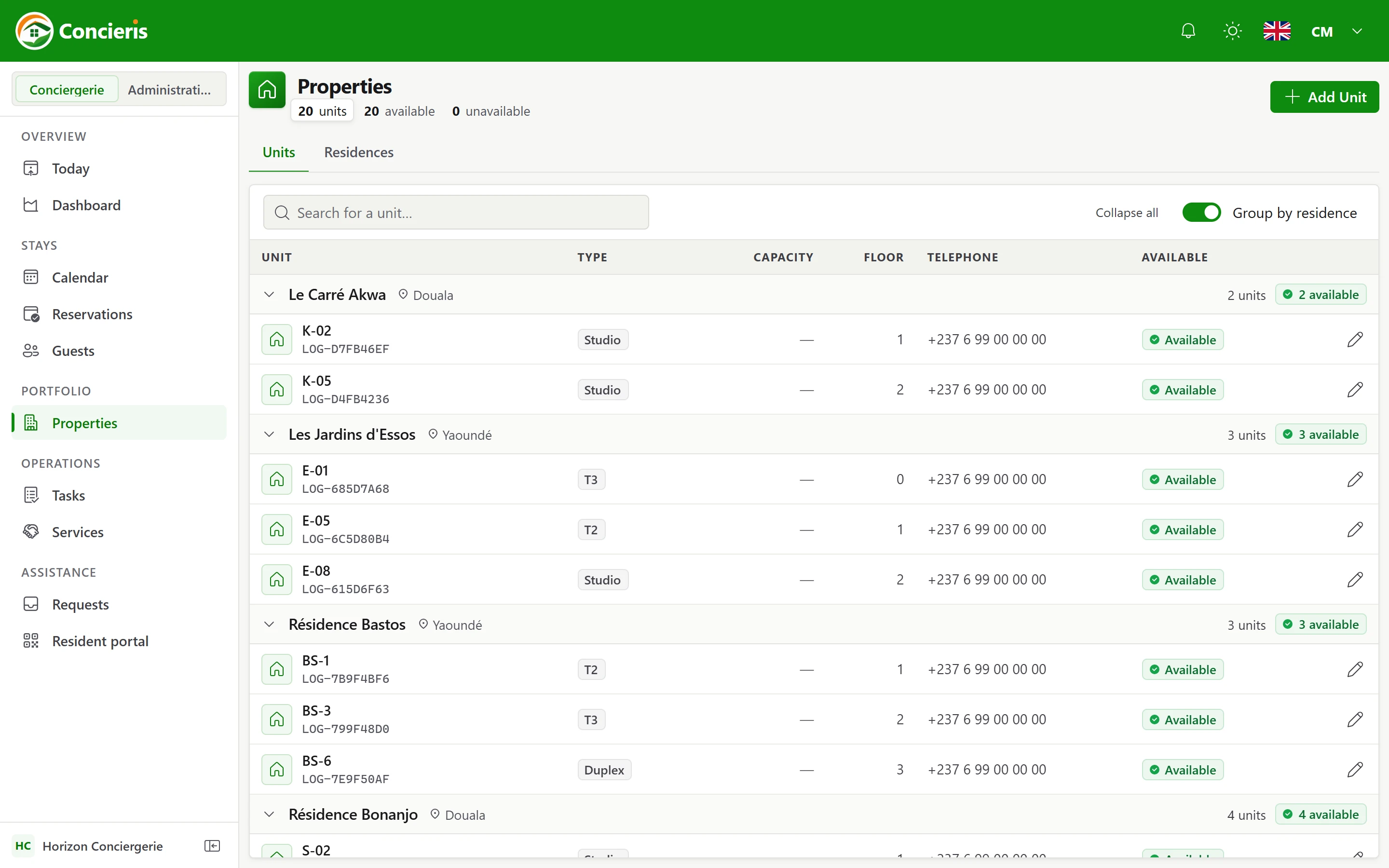Open the notifications bell

coord(1188,31)
